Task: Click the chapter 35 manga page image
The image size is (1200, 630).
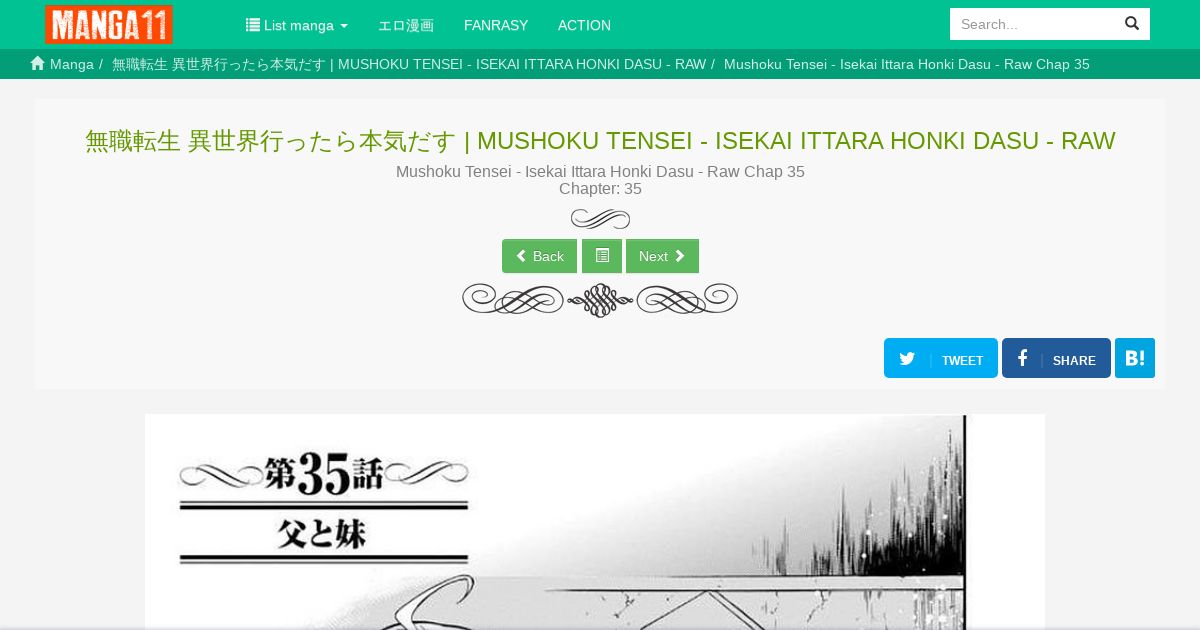Action: (595, 522)
